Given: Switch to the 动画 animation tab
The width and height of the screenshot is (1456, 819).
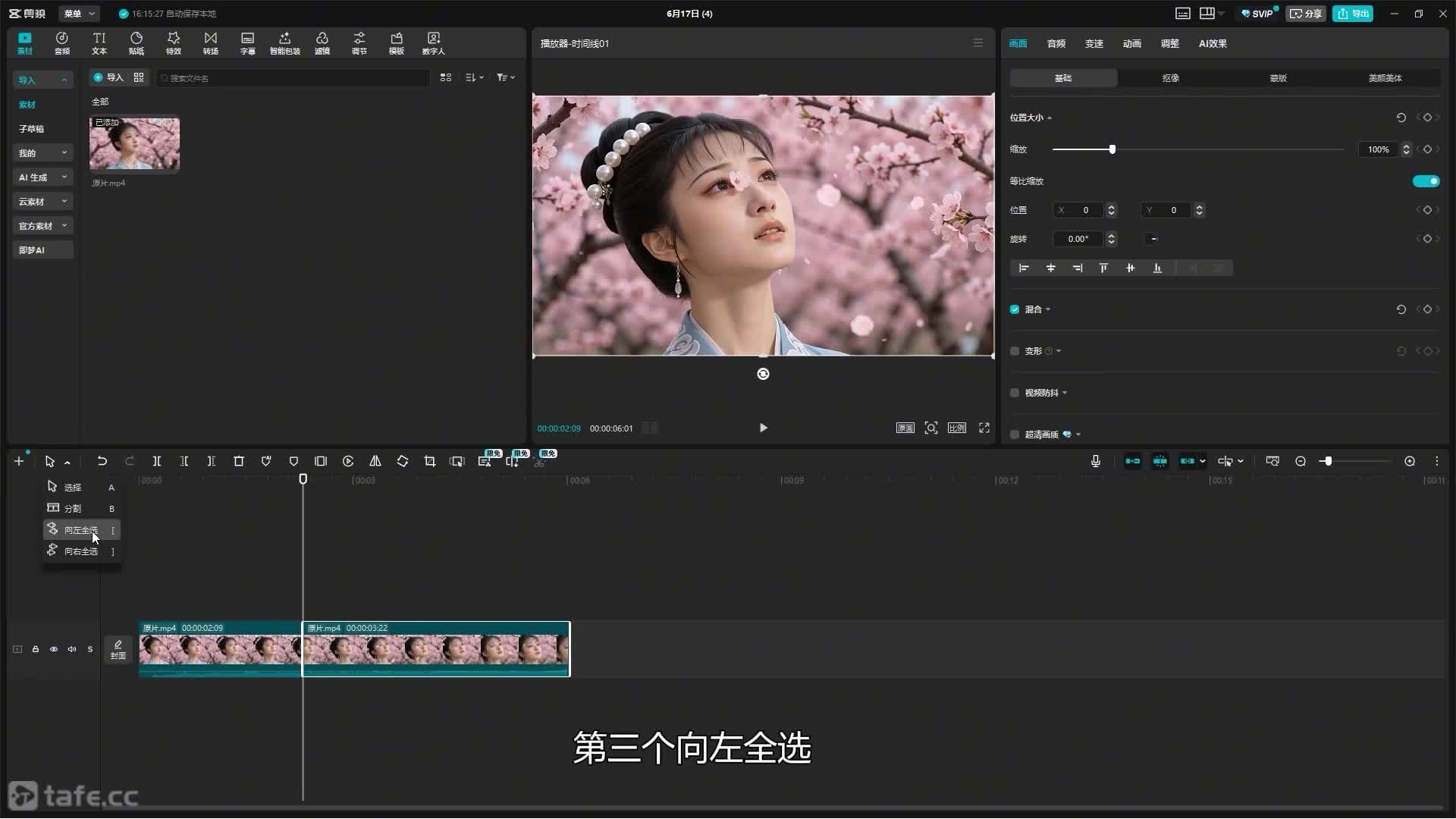Looking at the screenshot, I should [x=1132, y=44].
